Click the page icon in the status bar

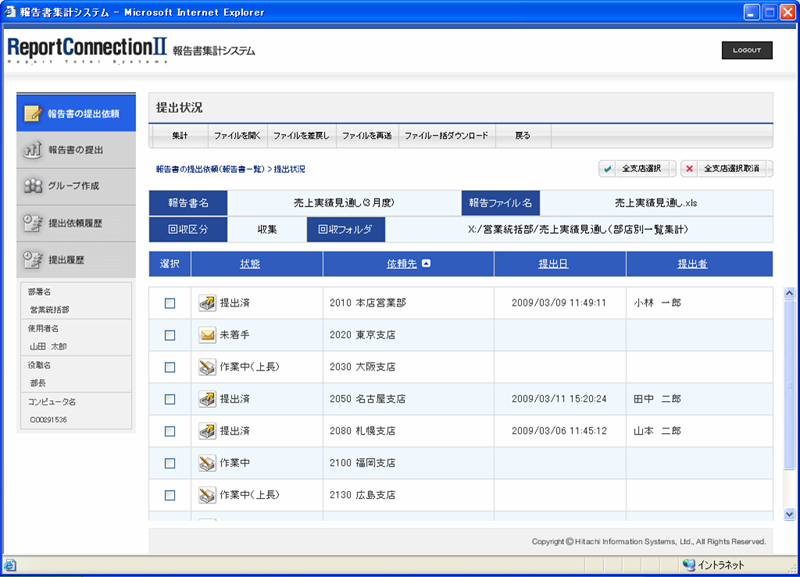(10, 565)
